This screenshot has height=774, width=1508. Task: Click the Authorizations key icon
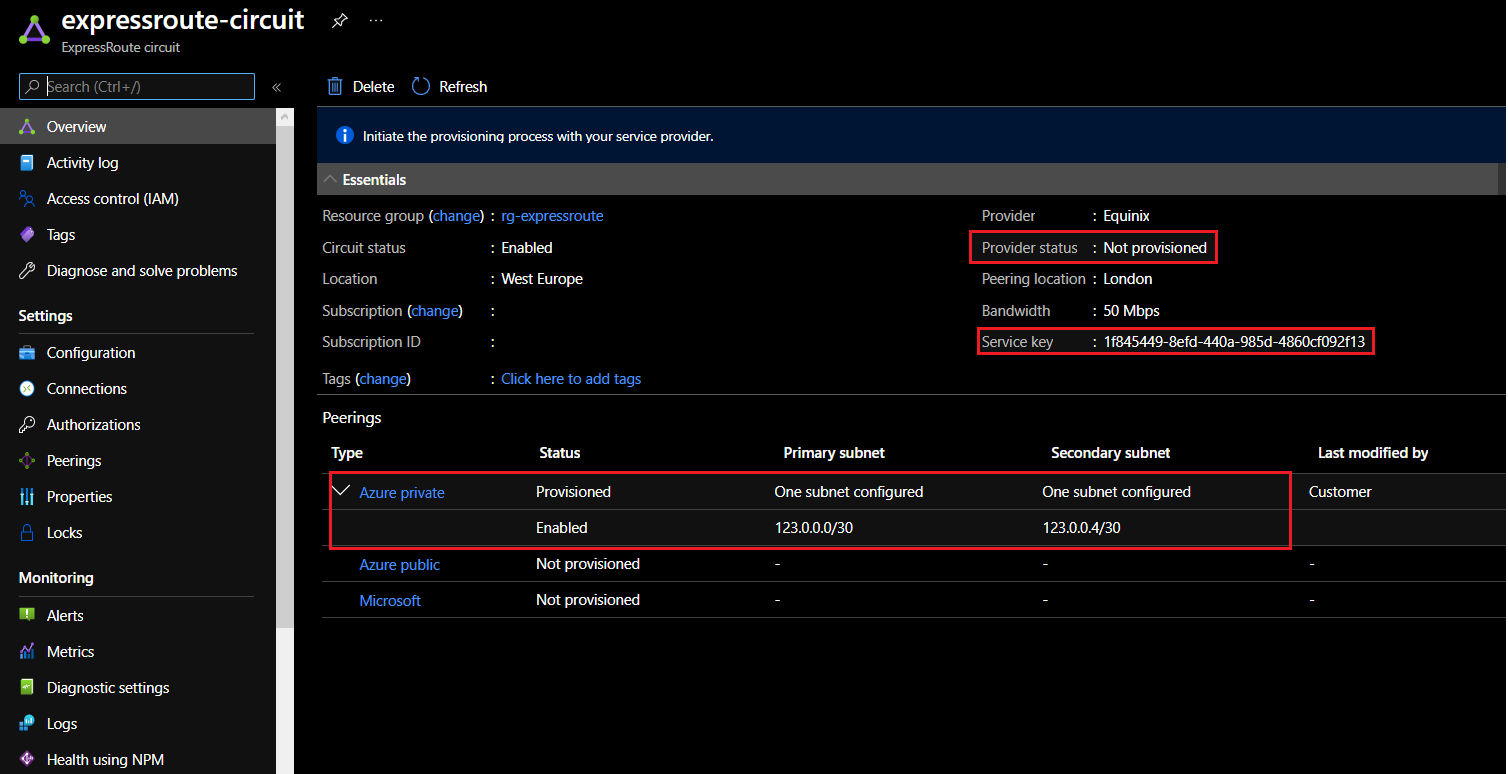(x=27, y=425)
